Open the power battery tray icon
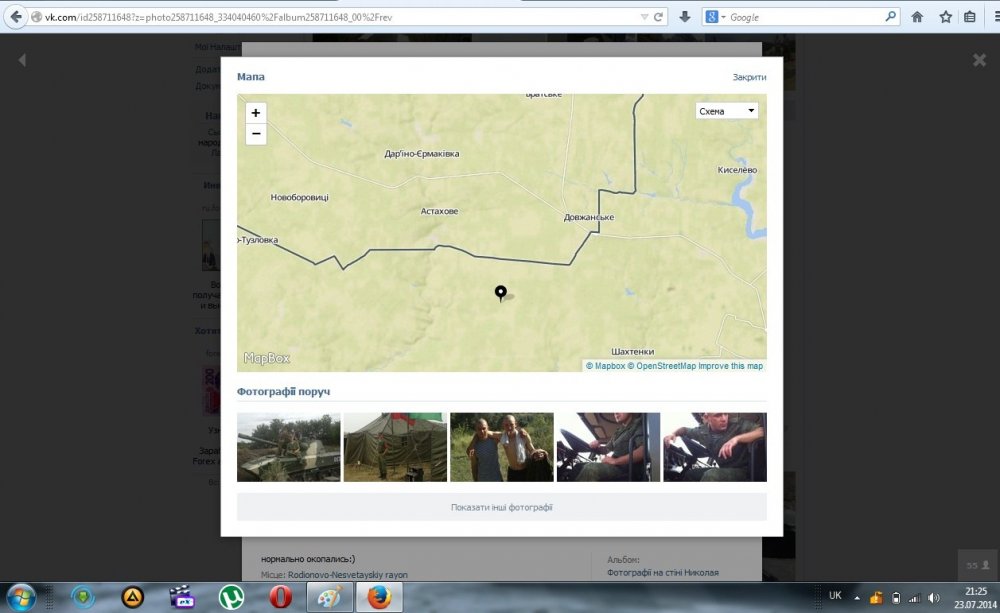 896,598
